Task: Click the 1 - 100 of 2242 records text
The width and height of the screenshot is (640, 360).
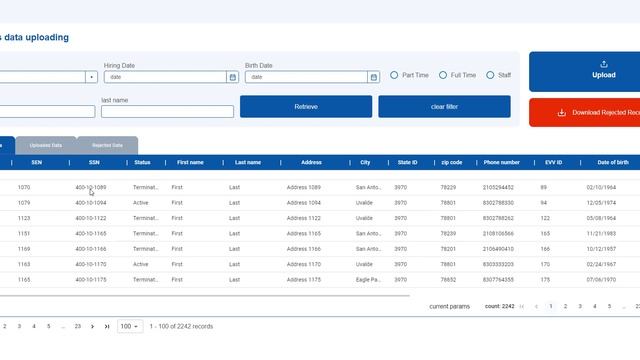Action: [x=181, y=327]
